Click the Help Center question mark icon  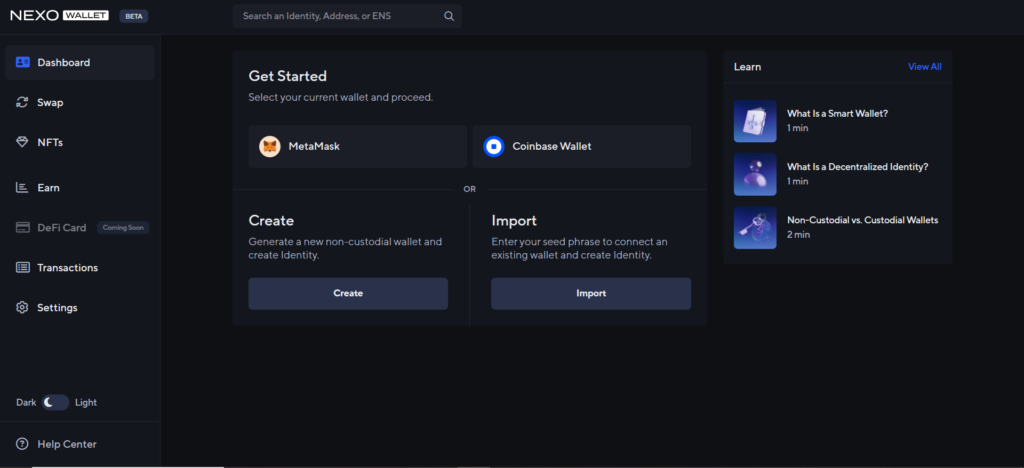coord(22,444)
